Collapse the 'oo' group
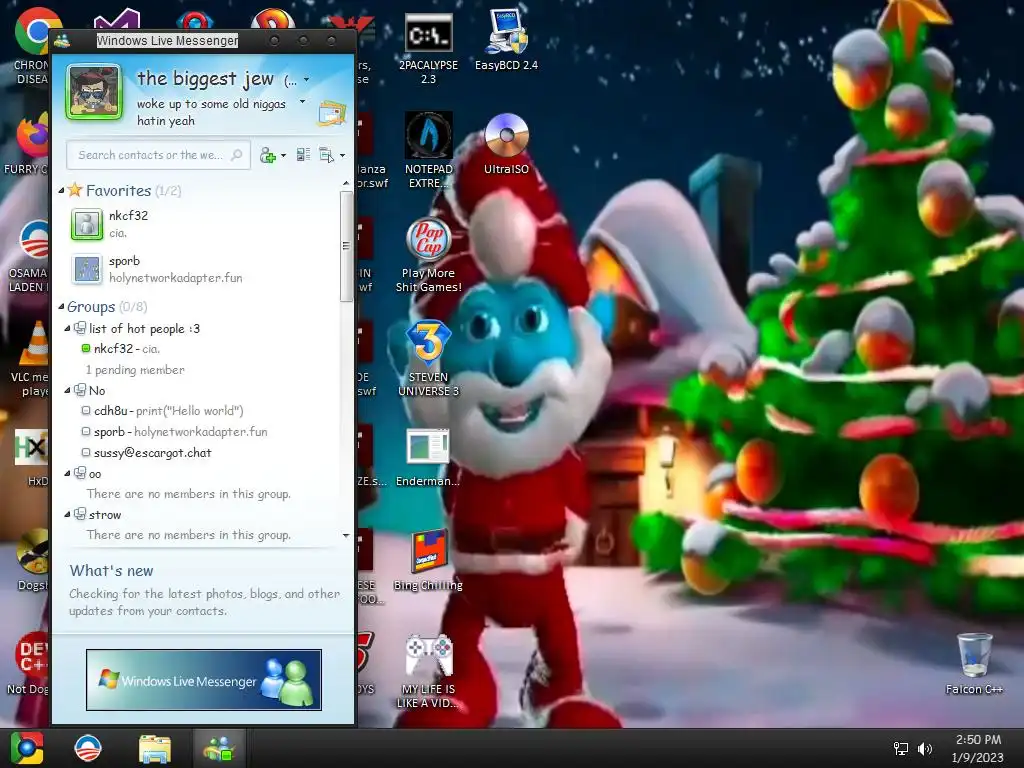This screenshot has width=1024, height=768. [x=67, y=473]
